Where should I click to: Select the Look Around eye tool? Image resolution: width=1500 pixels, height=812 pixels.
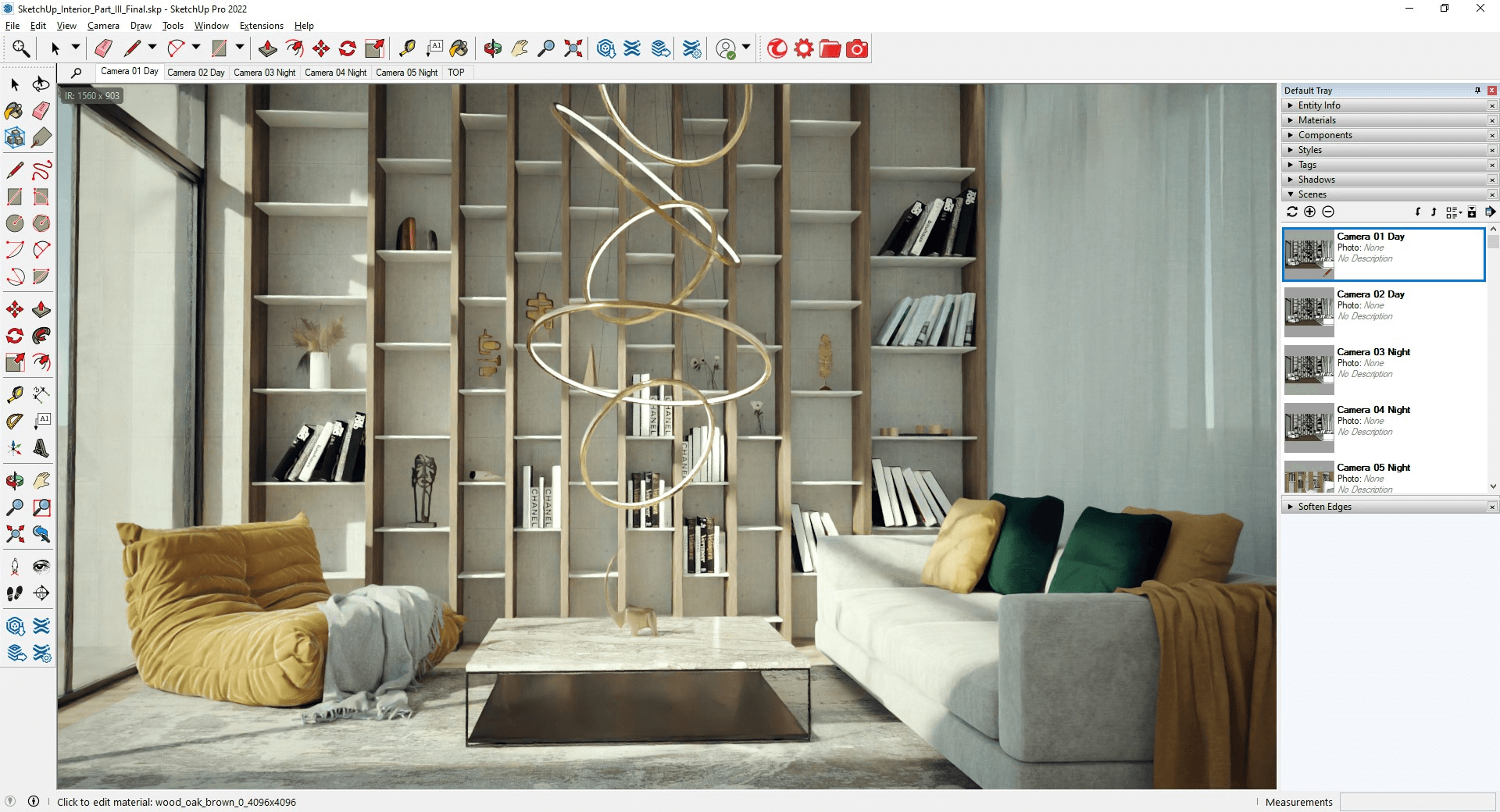(x=41, y=567)
